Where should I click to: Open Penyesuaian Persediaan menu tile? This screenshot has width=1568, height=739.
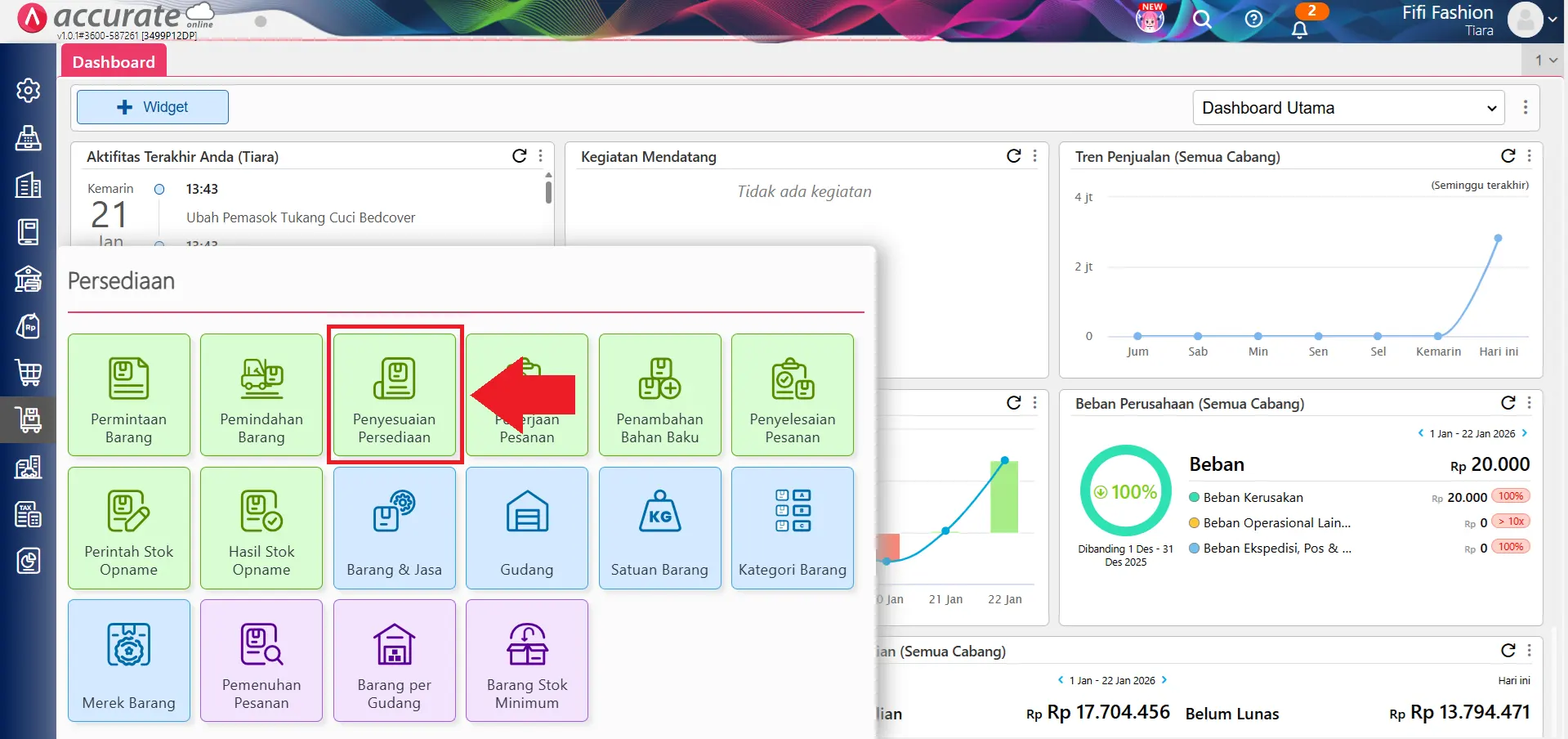[395, 395]
